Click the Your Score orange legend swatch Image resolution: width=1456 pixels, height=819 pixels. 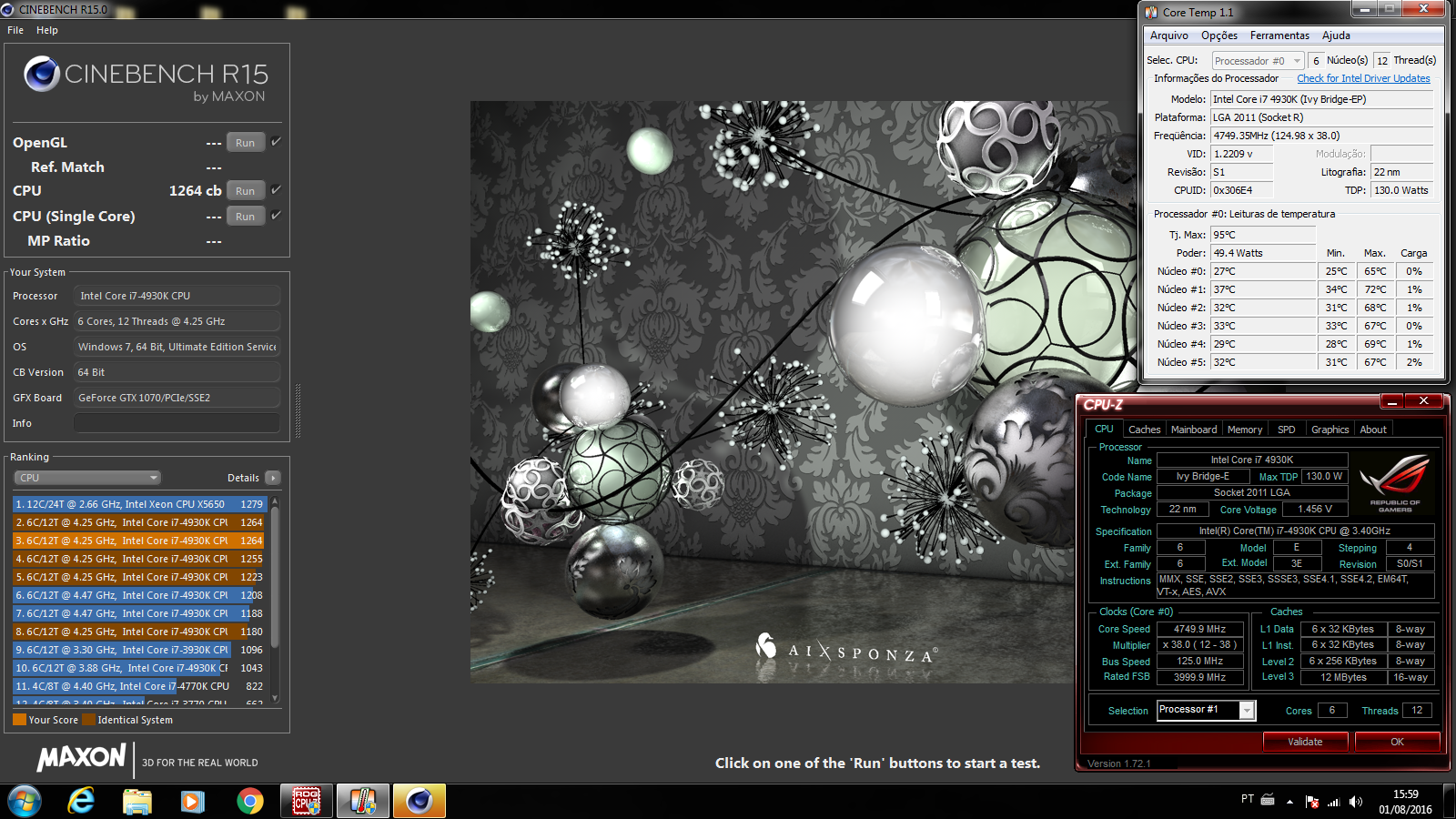pyautogui.click(x=19, y=720)
